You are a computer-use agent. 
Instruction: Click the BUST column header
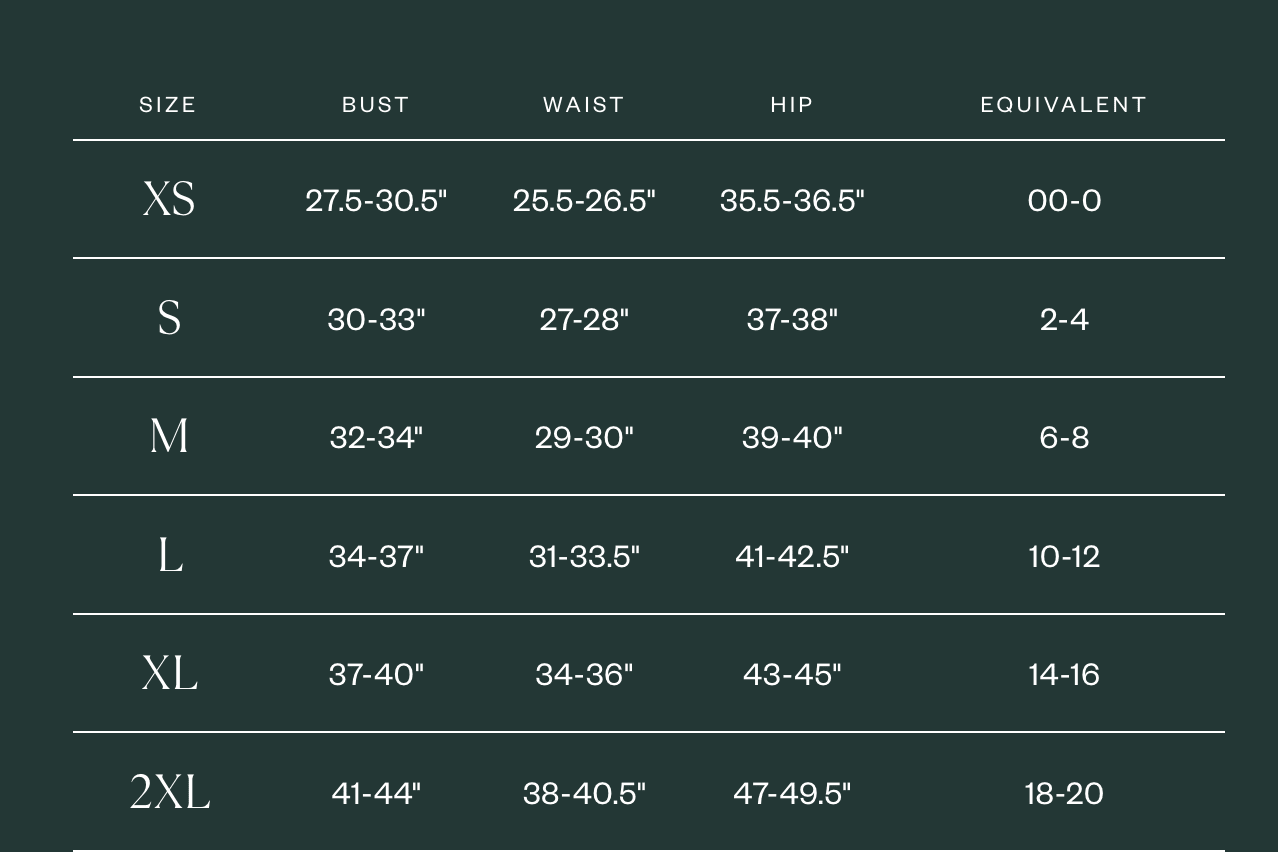(x=376, y=105)
